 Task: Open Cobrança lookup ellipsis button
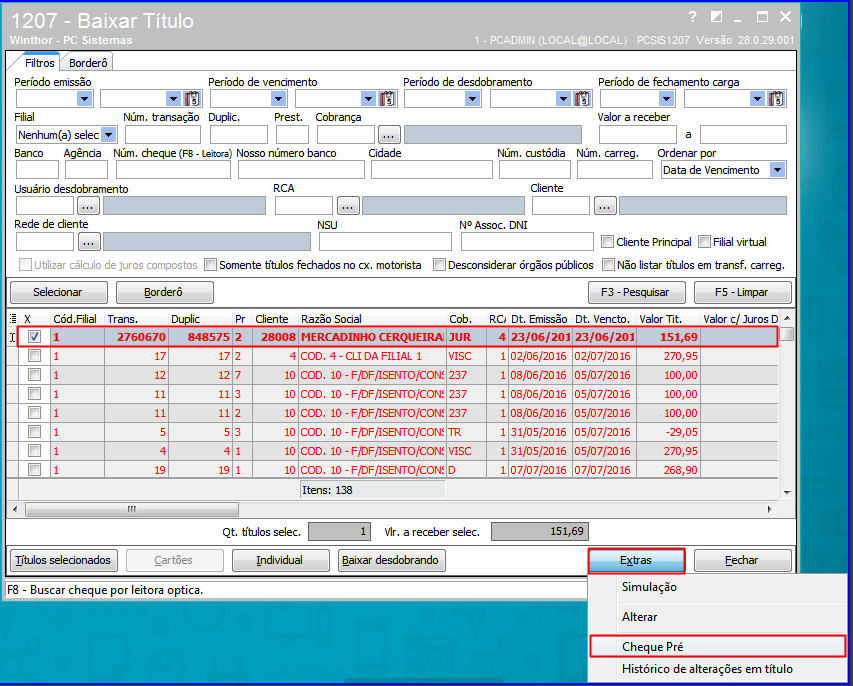tap(388, 135)
